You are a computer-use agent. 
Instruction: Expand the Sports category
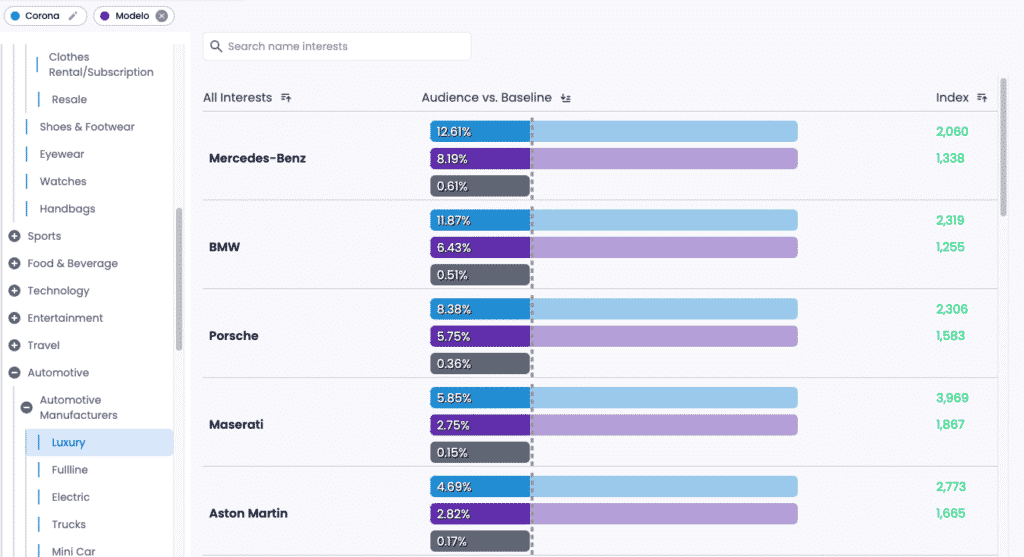coord(14,236)
